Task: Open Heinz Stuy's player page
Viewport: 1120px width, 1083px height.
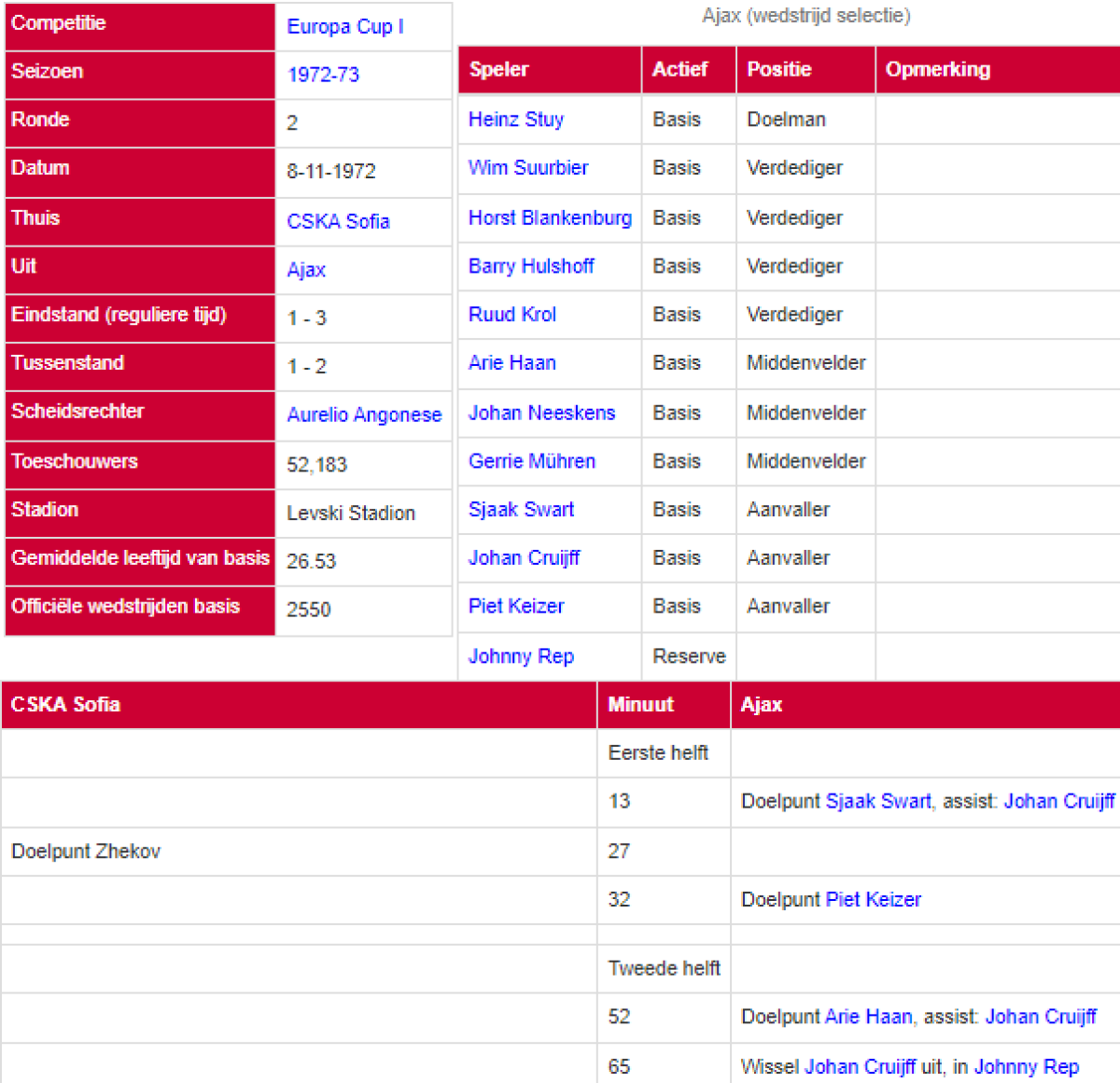Action: point(516,120)
